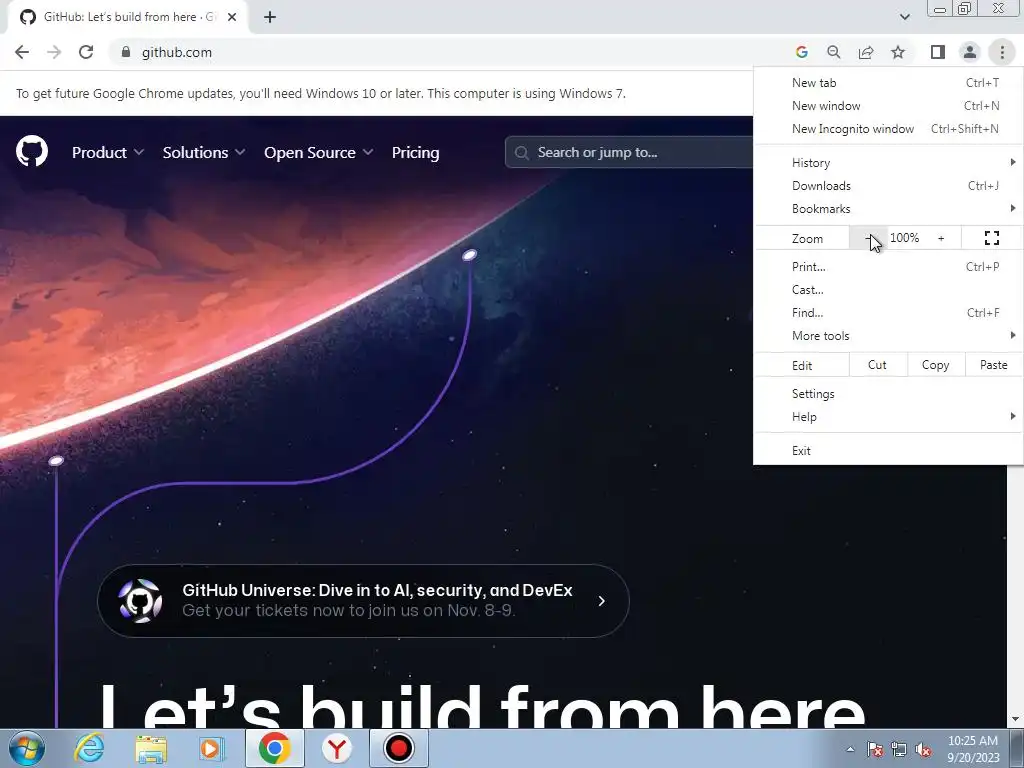Open the Windows Start button

click(x=27, y=748)
